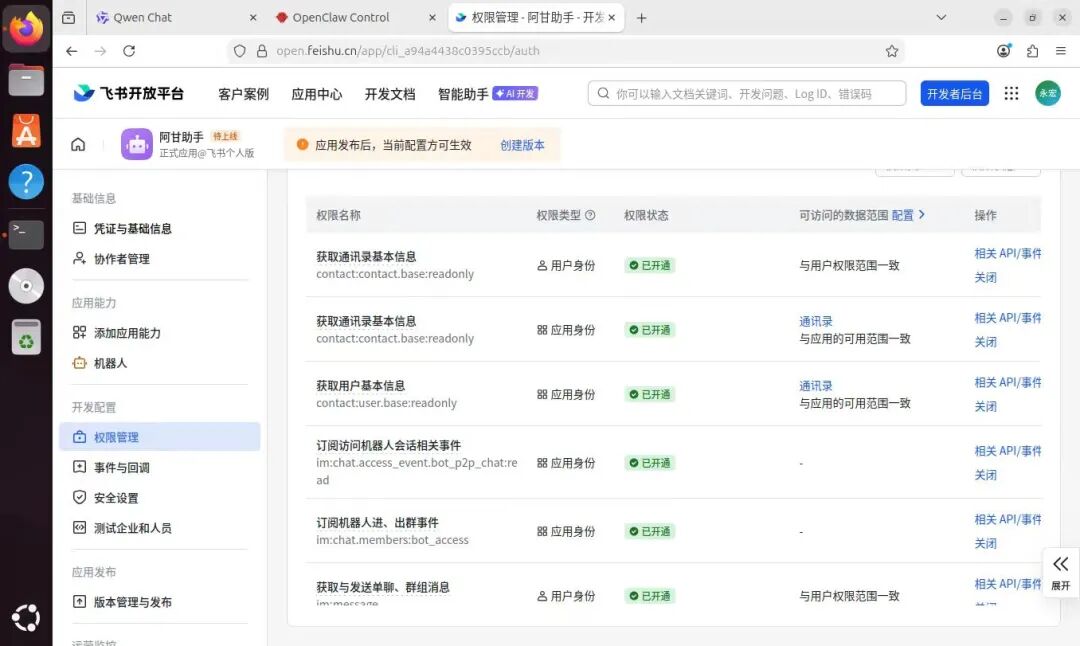Image resolution: width=1080 pixels, height=646 pixels.
Task: Click the apps grid icon near 开发者后台
Action: coord(1013,93)
